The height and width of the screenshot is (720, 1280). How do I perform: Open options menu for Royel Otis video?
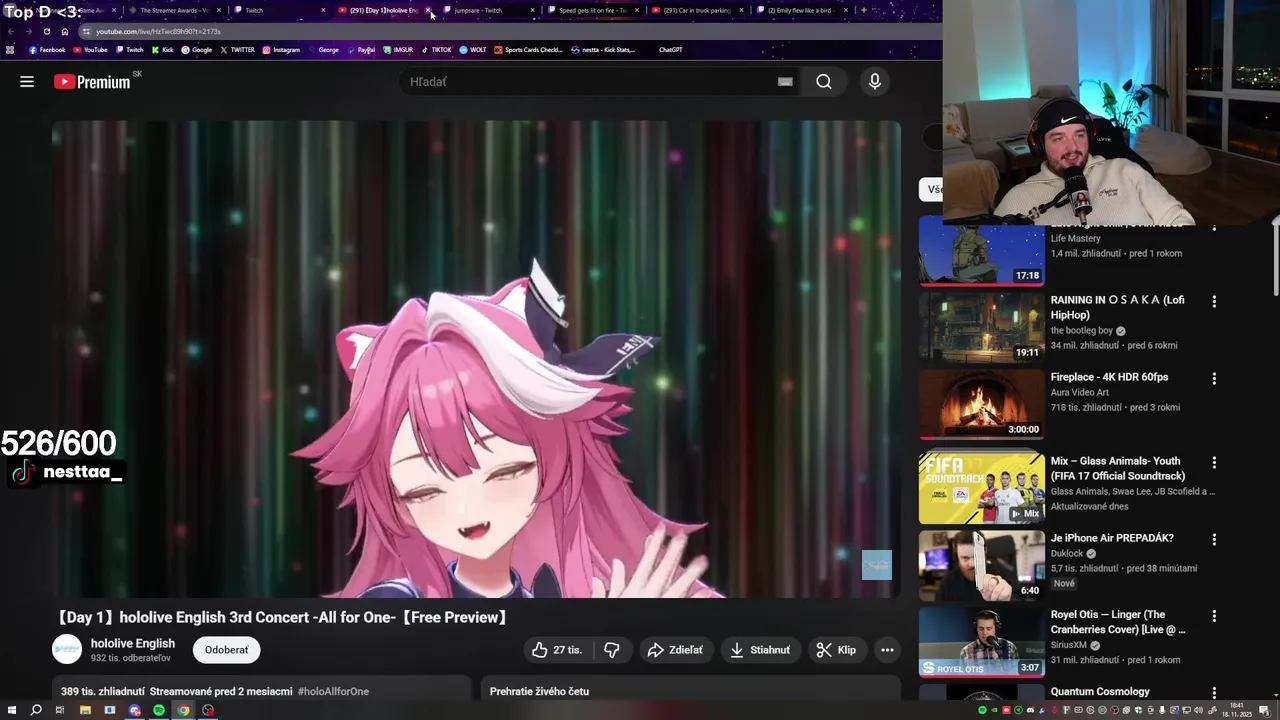tap(1214, 616)
